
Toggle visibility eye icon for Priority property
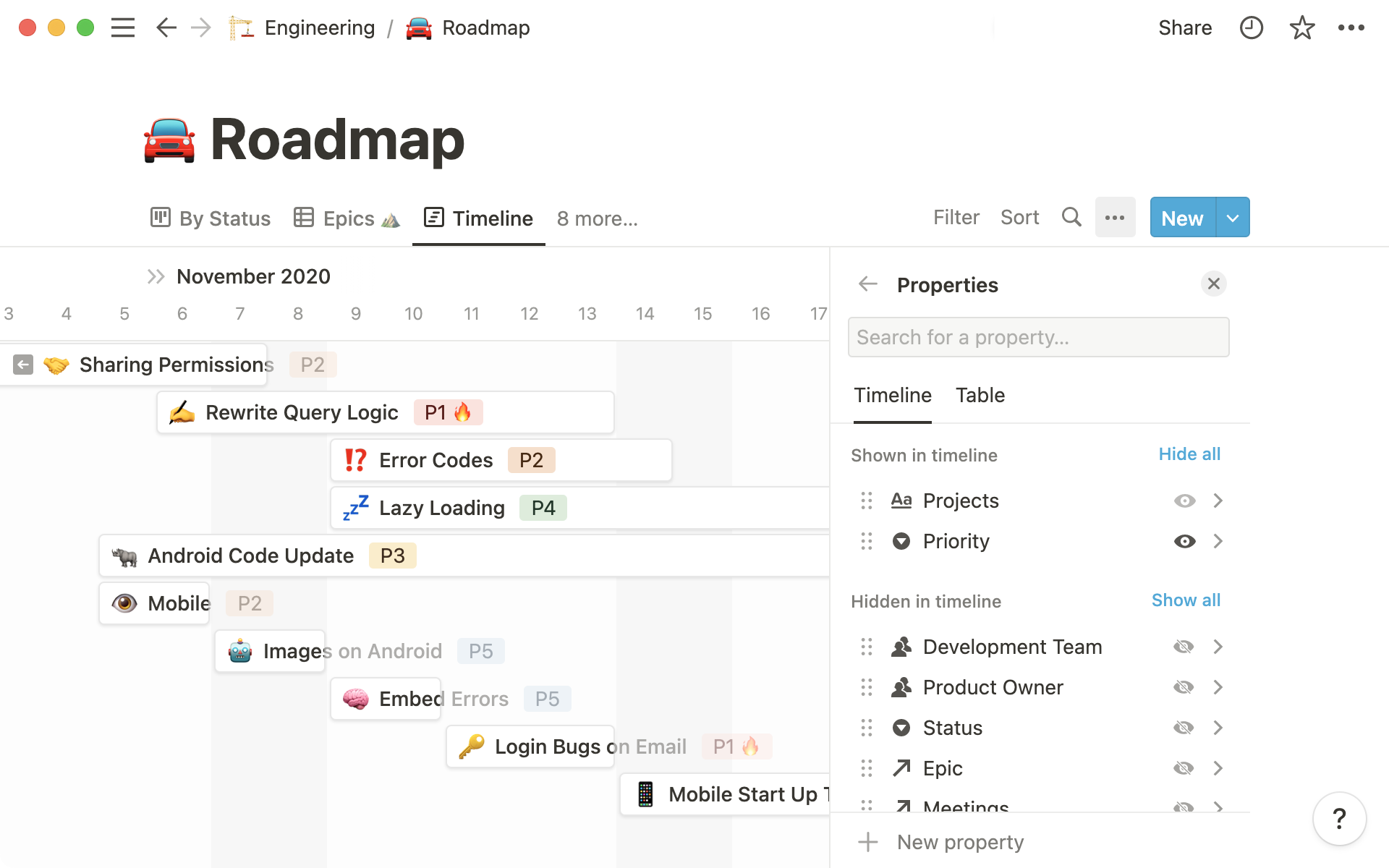click(x=1184, y=541)
